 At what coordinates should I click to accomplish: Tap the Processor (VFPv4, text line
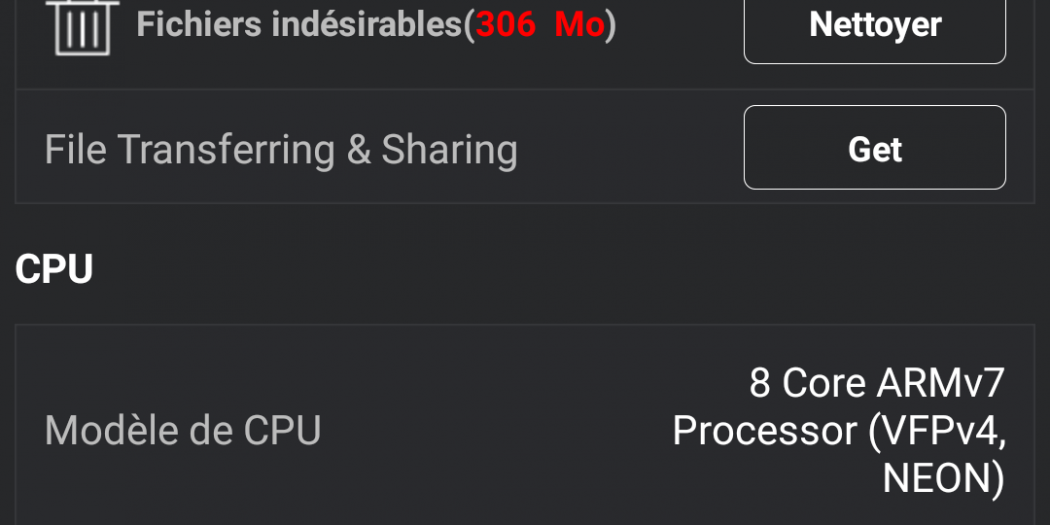(838, 431)
